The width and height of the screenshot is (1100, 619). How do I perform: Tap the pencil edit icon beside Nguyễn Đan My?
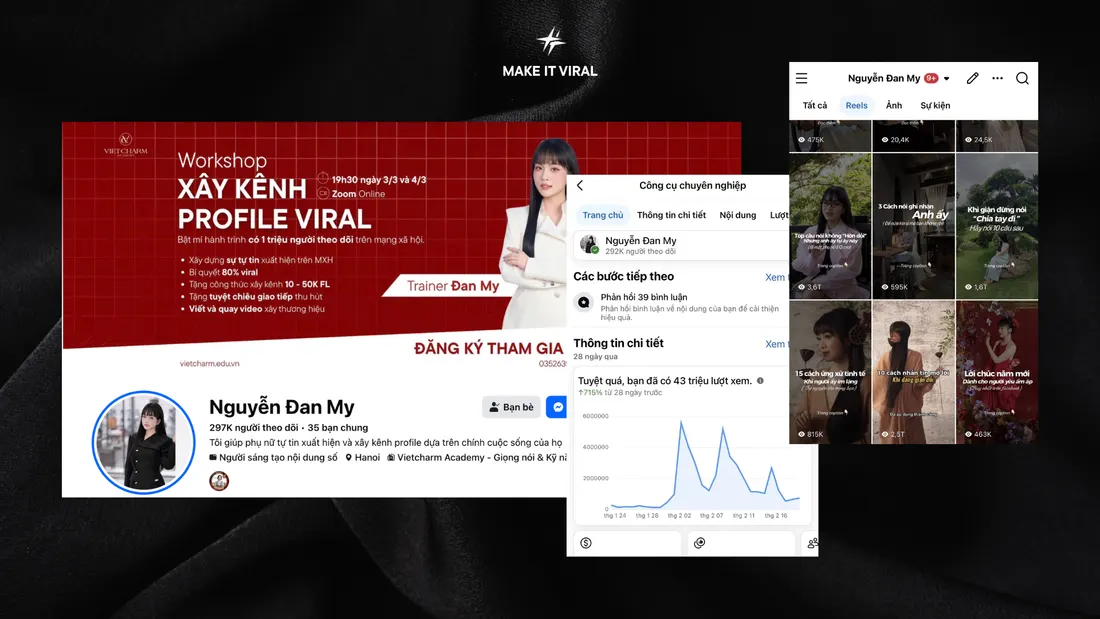[x=972, y=78]
